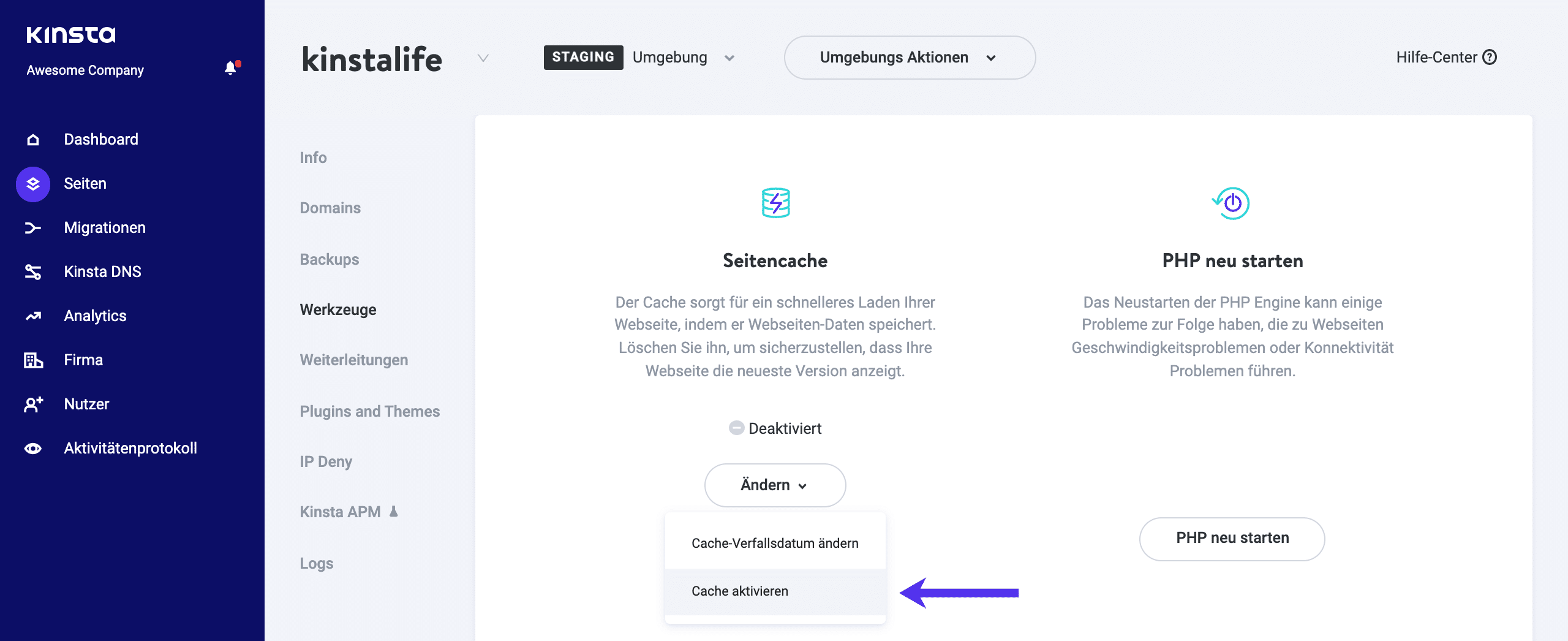Open Analytics using the chart icon
The width and height of the screenshot is (1568, 641).
click(32, 316)
